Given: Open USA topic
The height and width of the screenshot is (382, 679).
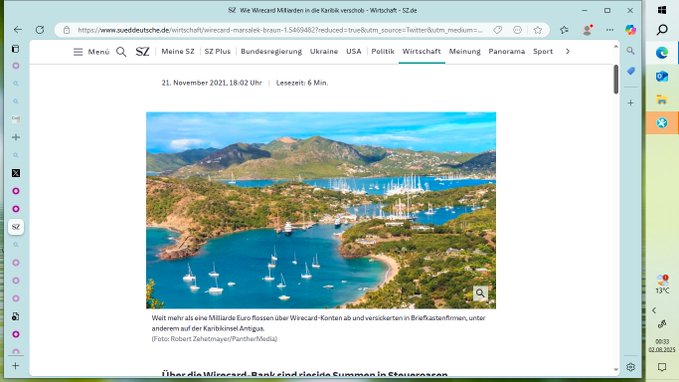Looking at the screenshot, I should pos(353,51).
